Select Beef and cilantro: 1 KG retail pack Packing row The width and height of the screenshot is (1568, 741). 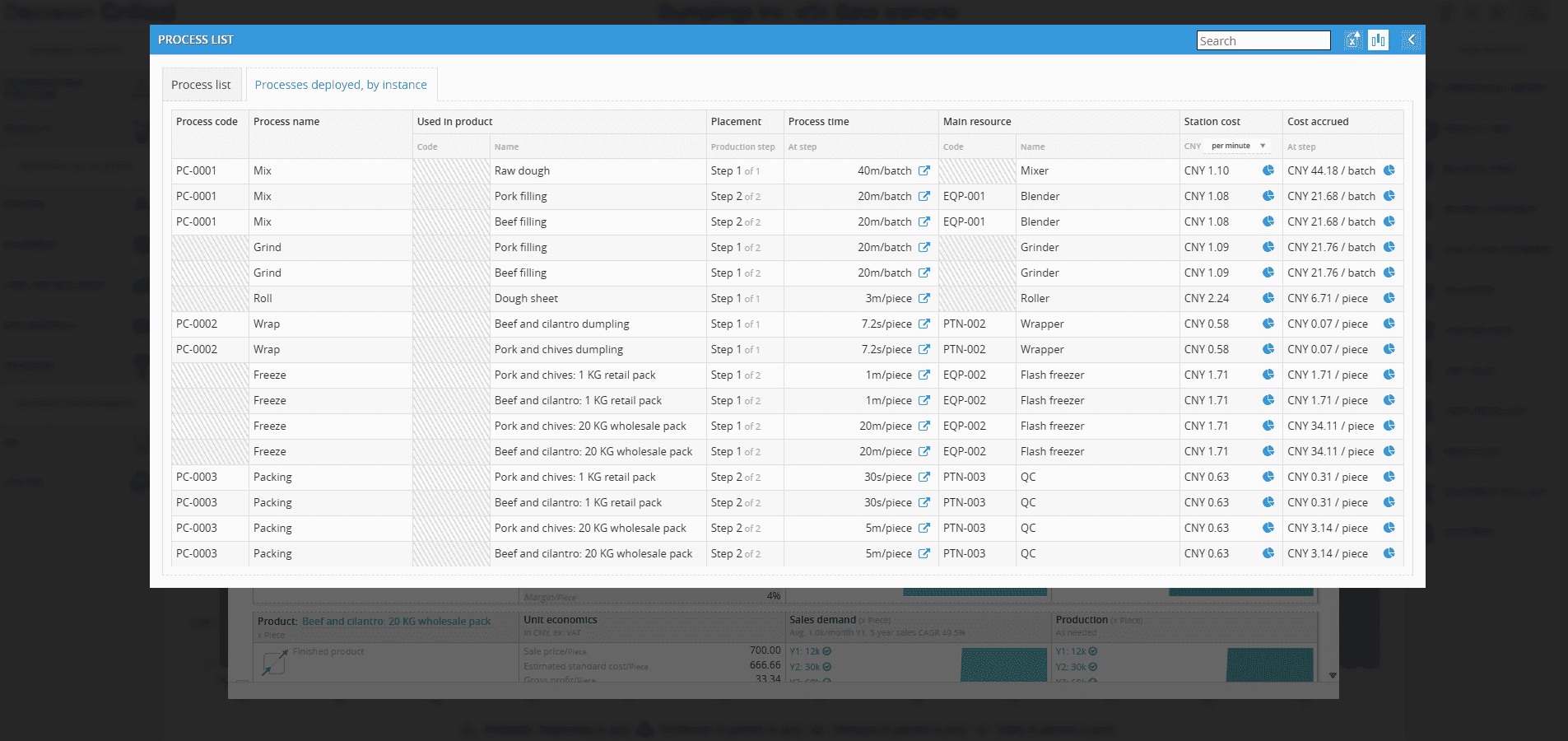click(x=787, y=502)
